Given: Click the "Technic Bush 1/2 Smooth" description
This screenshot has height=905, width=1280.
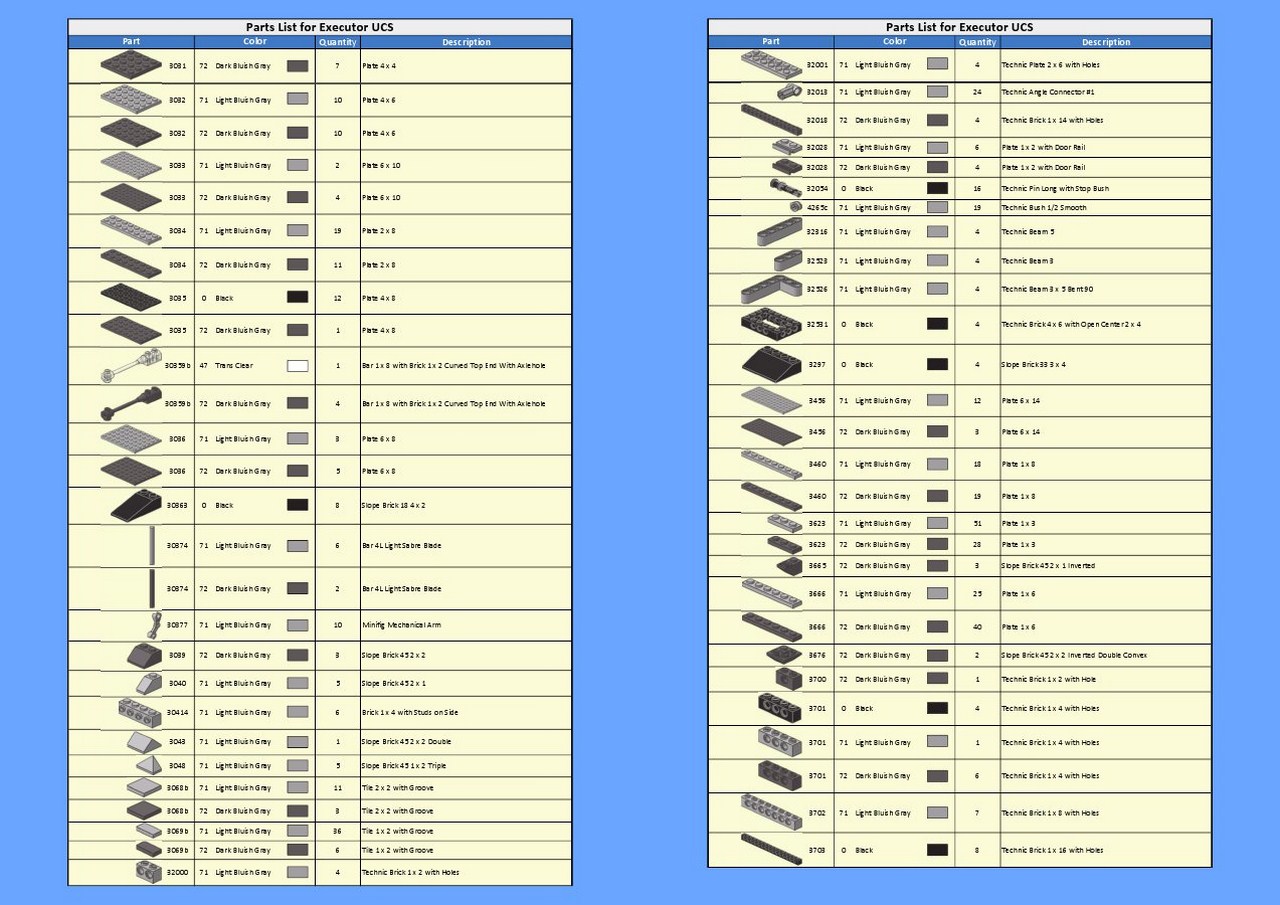Looking at the screenshot, I should pos(1044,207).
